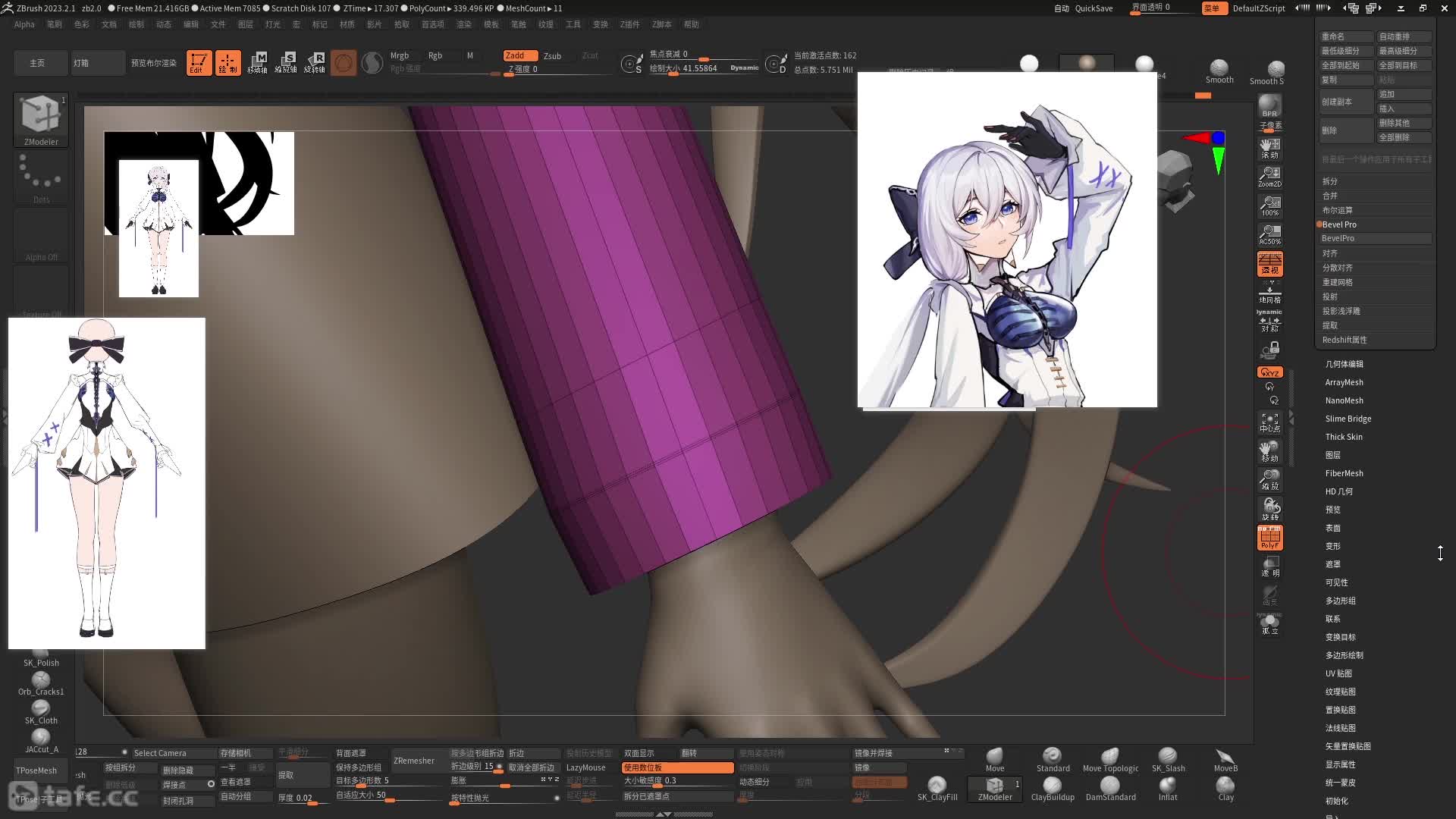This screenshot has height=819, width=1456.
Task: Click the frame center (中心点) button
Action: (x=1269, y=422)
